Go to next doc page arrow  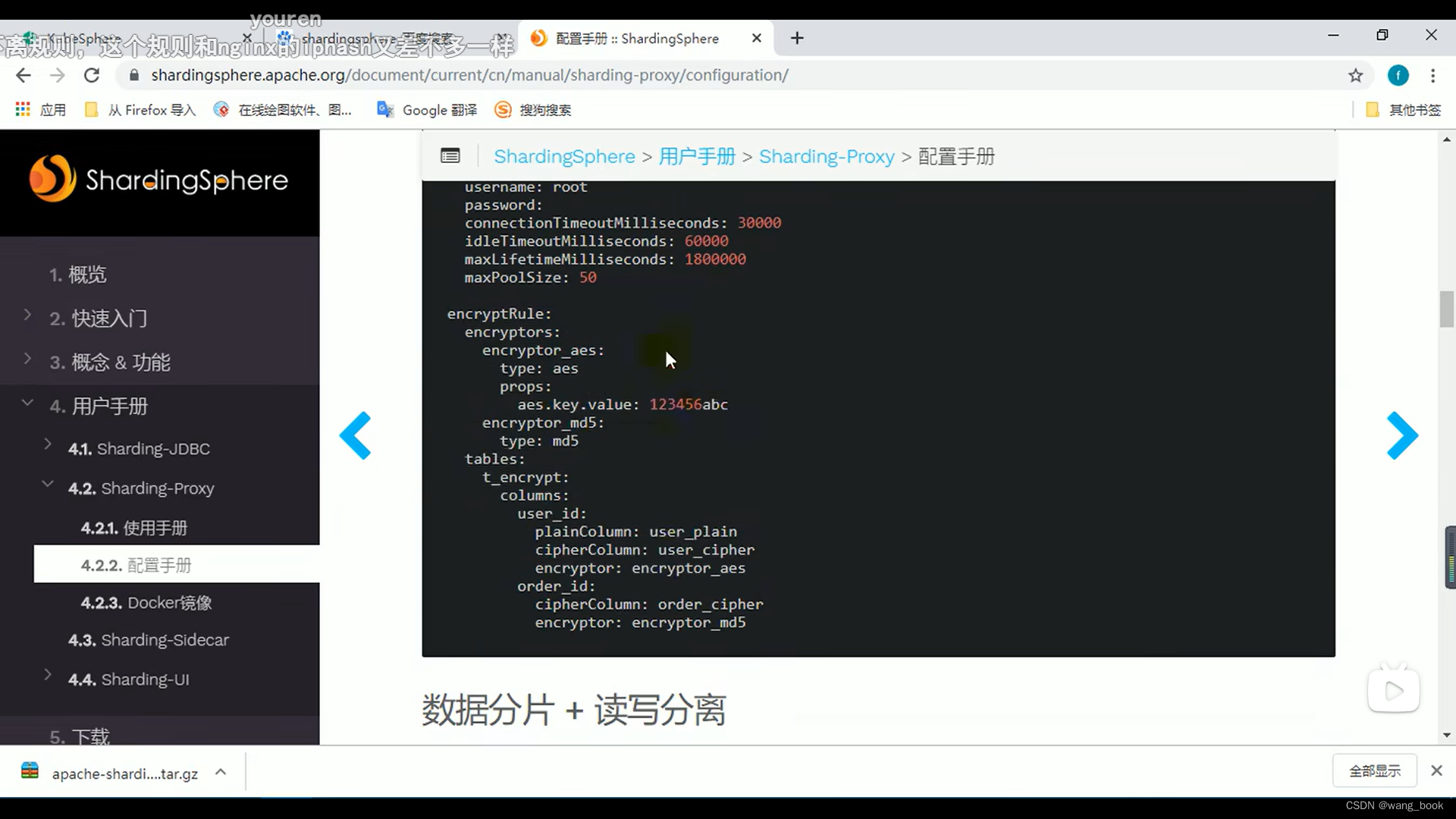coord(1402,435)
